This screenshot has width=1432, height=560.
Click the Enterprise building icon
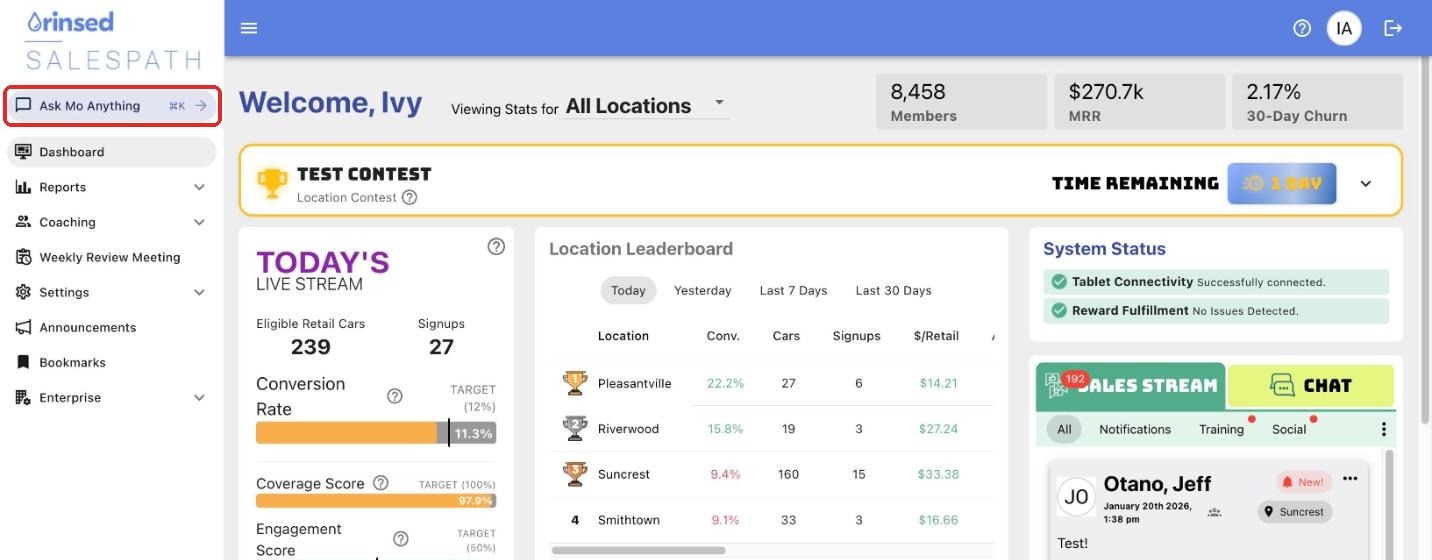pos(23,397)
